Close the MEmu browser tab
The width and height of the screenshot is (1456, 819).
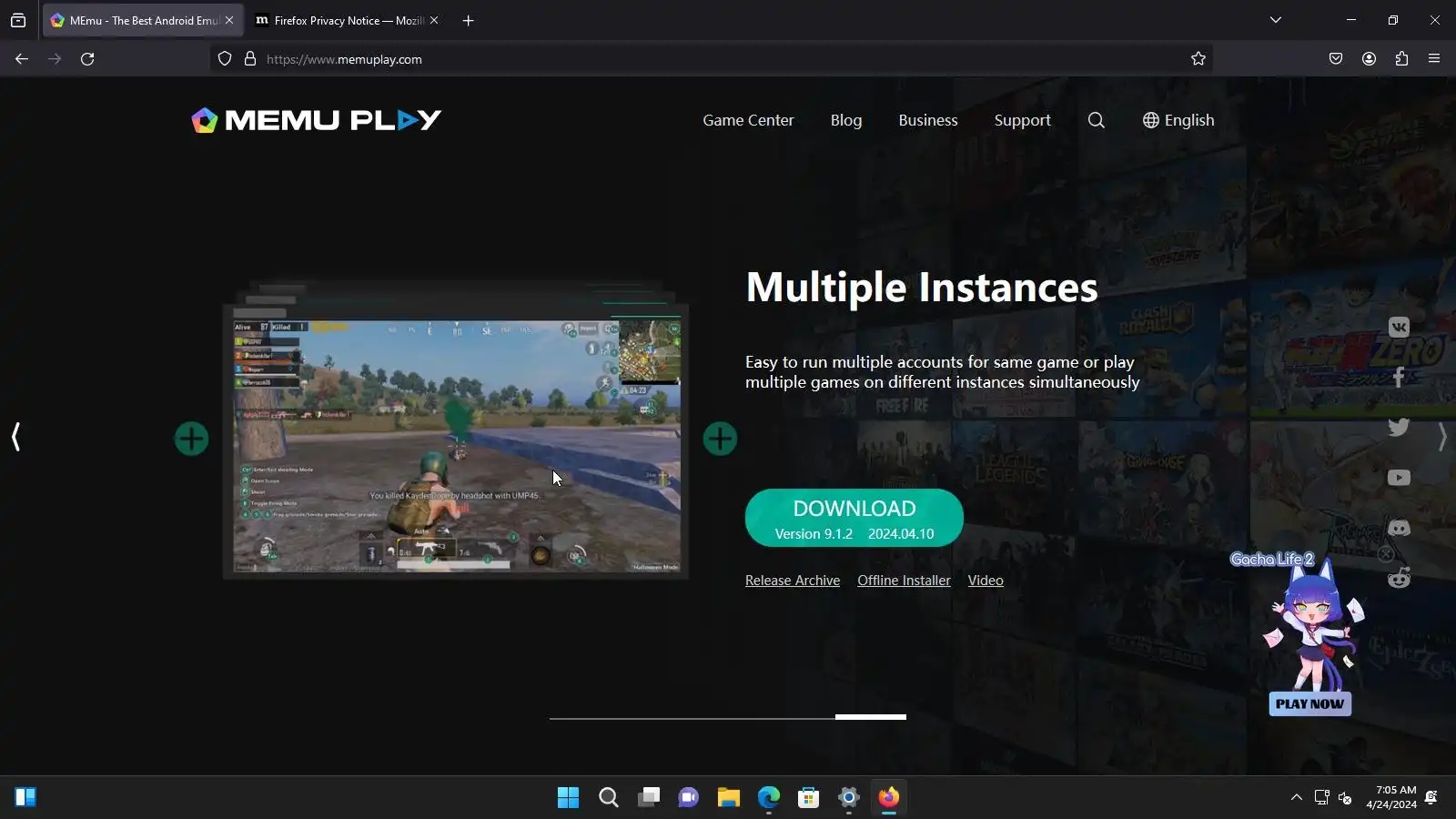pos(229,20)
